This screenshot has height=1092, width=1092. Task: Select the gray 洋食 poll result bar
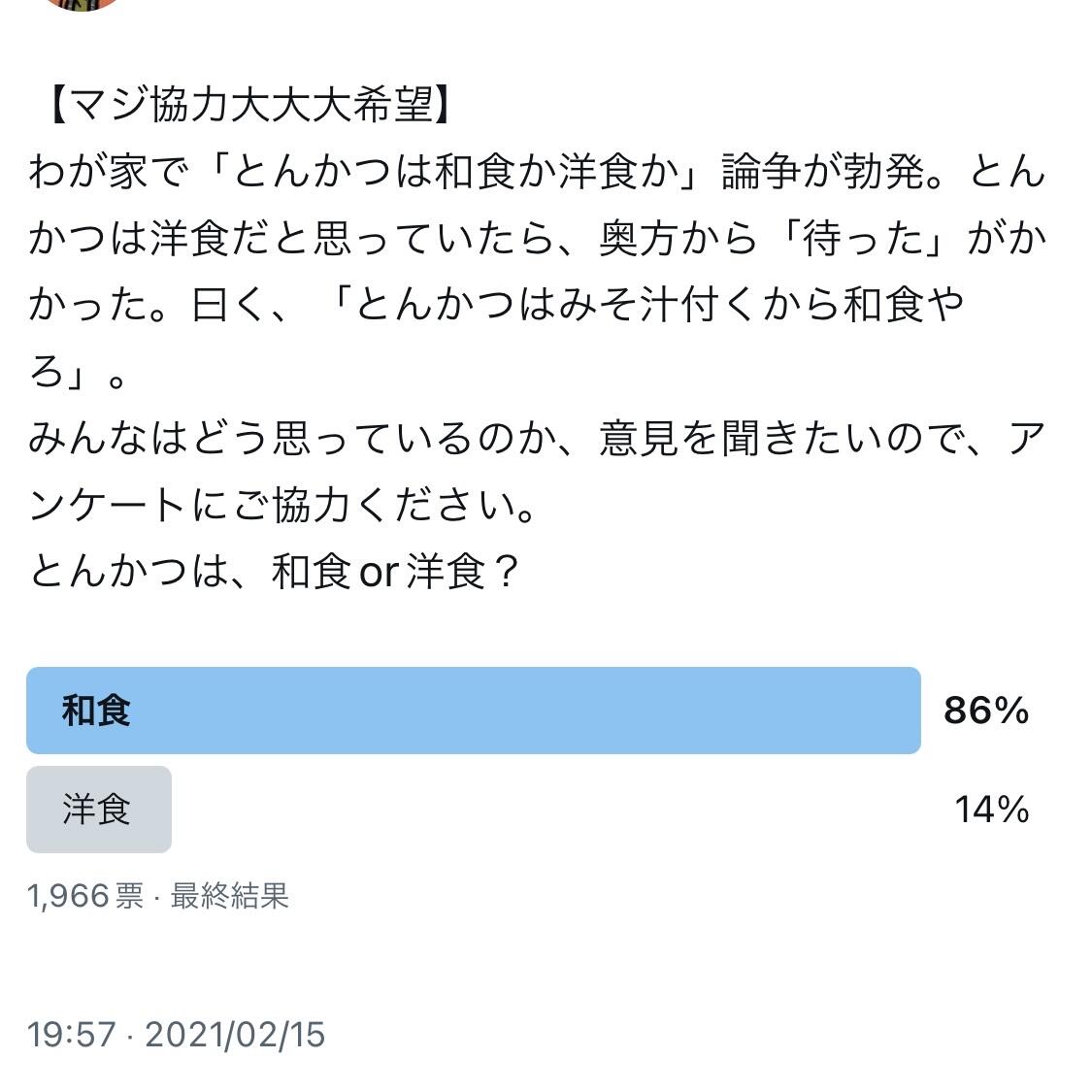point(99,810)
